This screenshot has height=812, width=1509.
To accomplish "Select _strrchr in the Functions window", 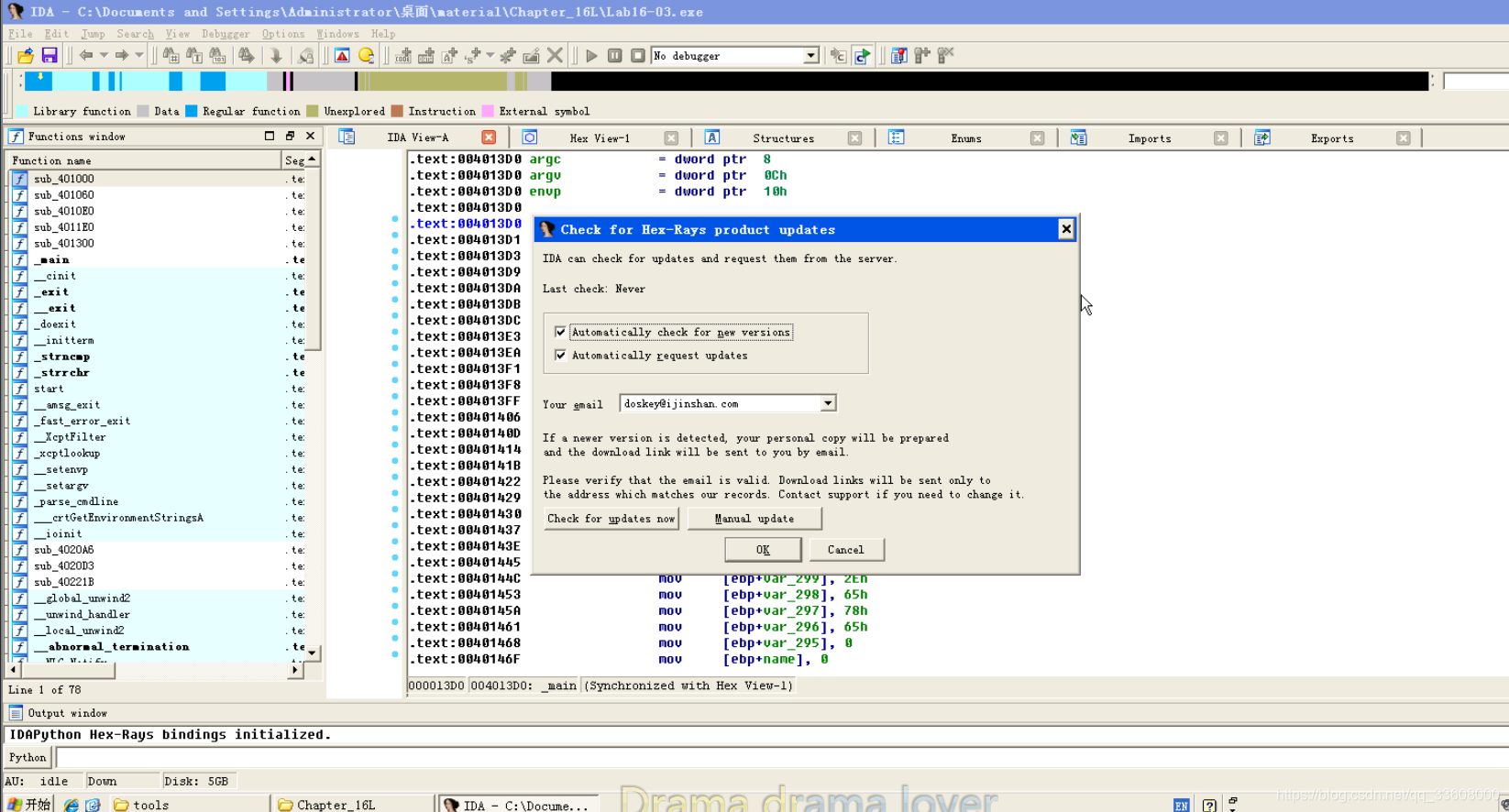I will coord(61,372).
